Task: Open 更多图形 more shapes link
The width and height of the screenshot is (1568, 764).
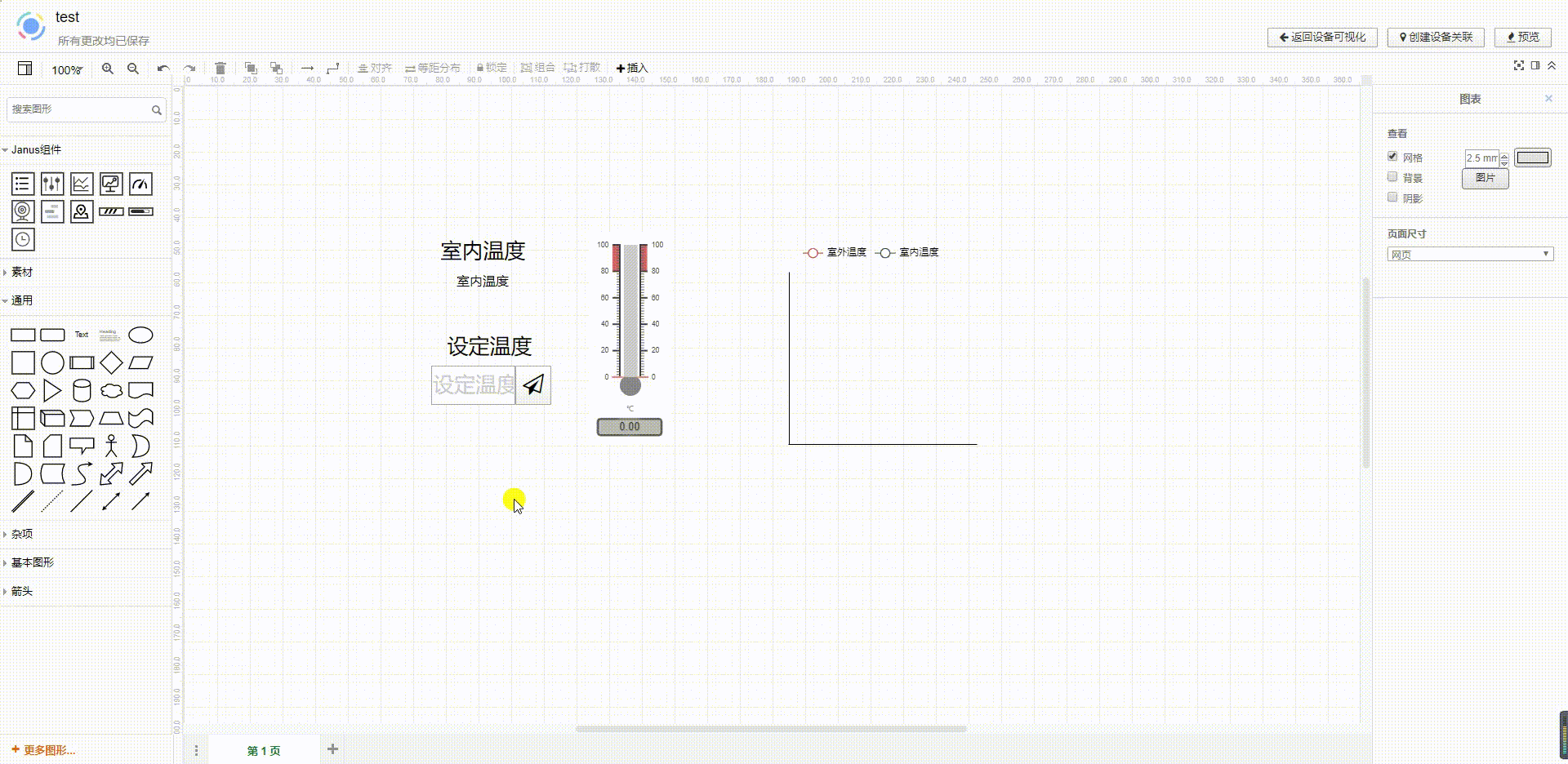Action: tap(43, 750)
